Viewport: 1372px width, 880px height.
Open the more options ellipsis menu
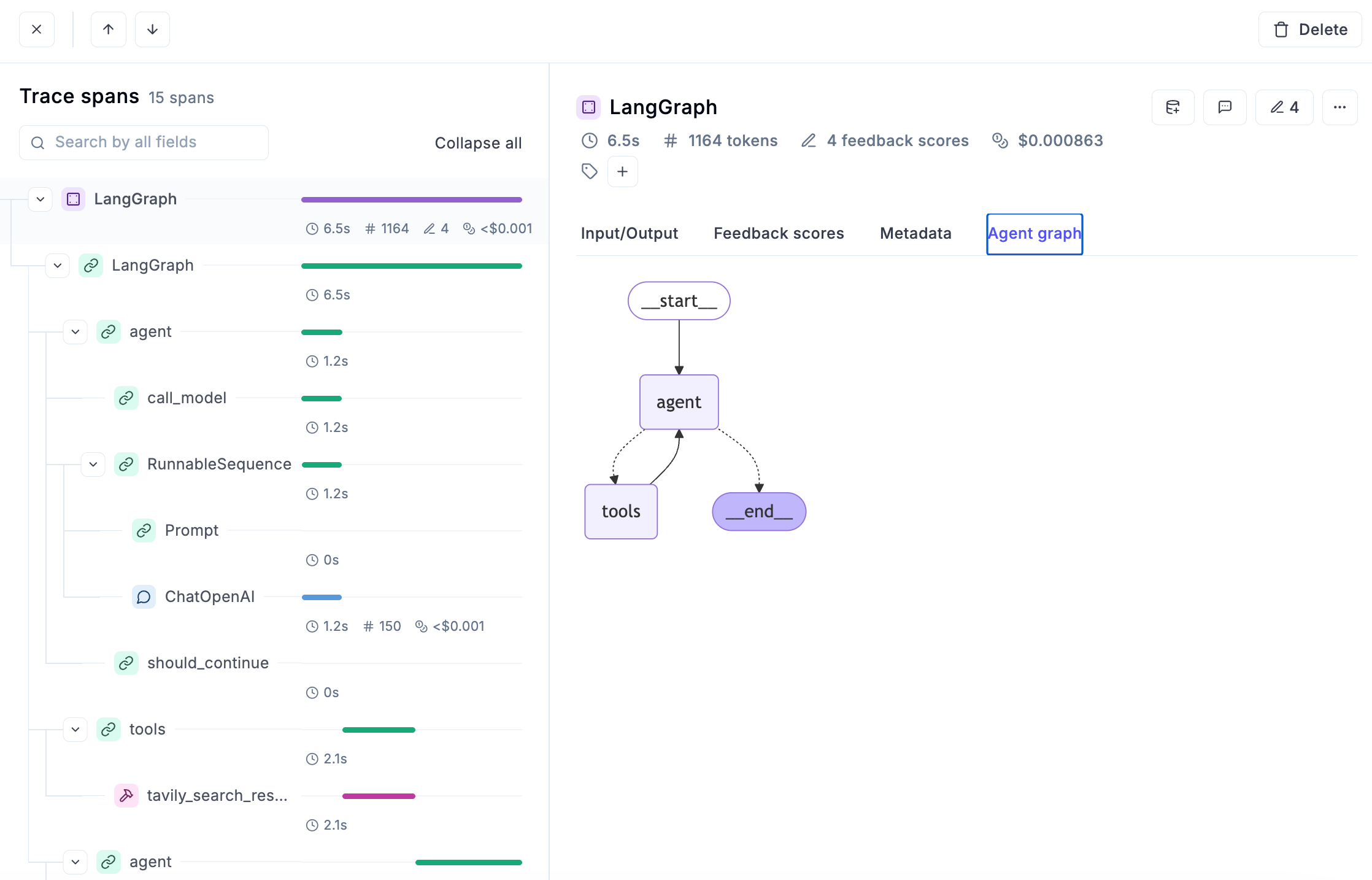pyautogui.click(x=1339, y=107)
